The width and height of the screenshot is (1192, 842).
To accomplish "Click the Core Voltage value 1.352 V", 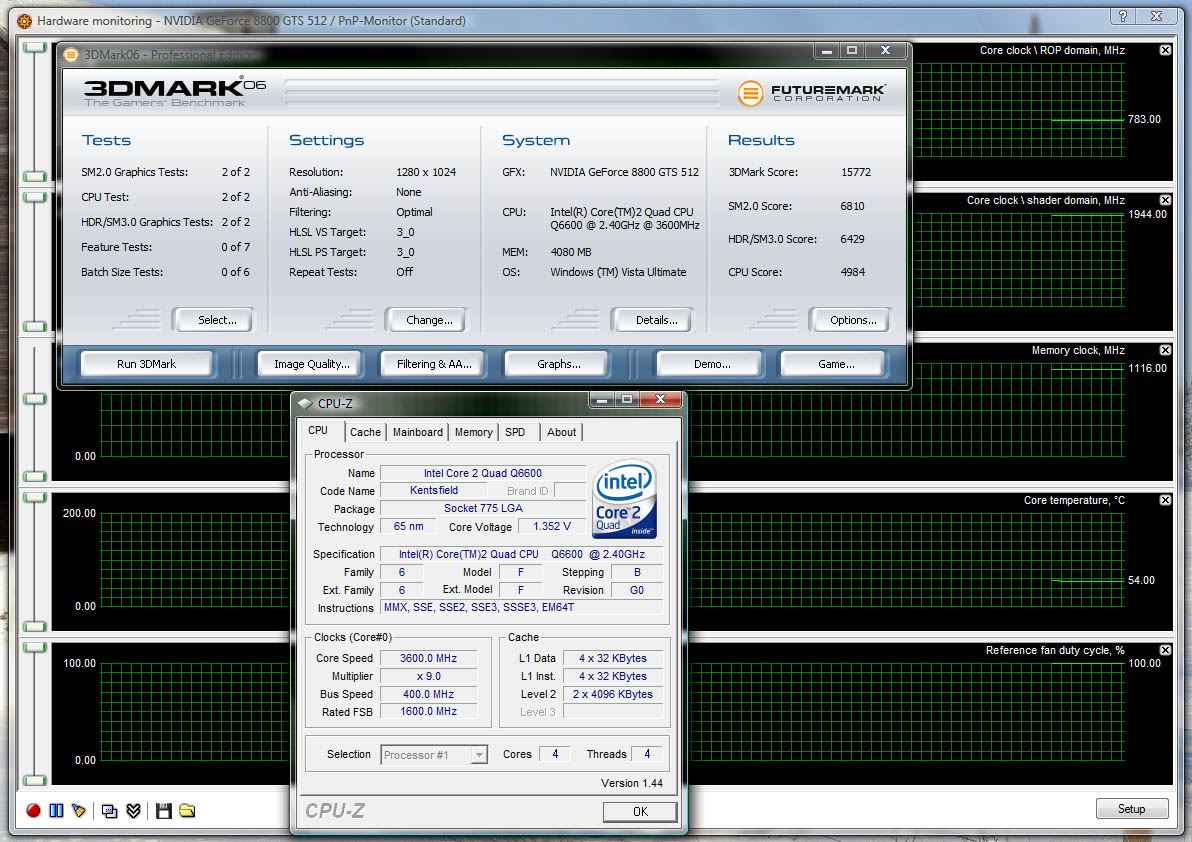I will [x=551, y=526].
